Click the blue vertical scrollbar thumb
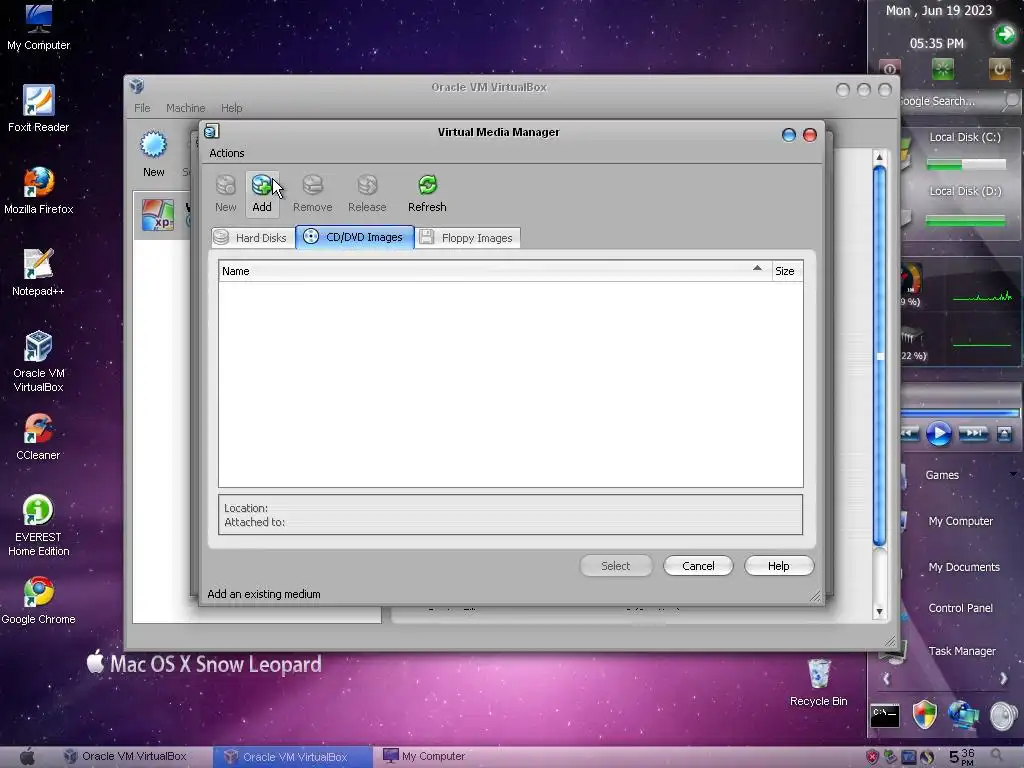Viewport: 1024px width, 768px height. click(879, 356)
